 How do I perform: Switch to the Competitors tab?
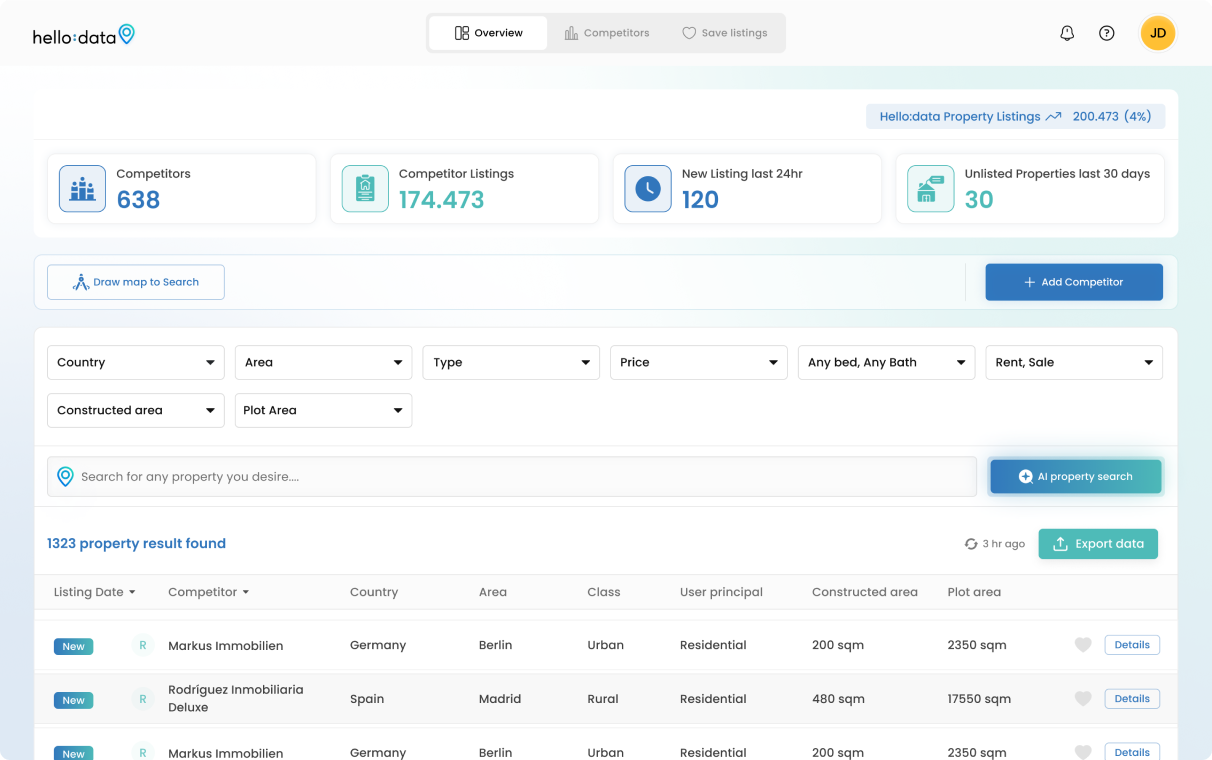pyautogui.click(x=607, y=33)
